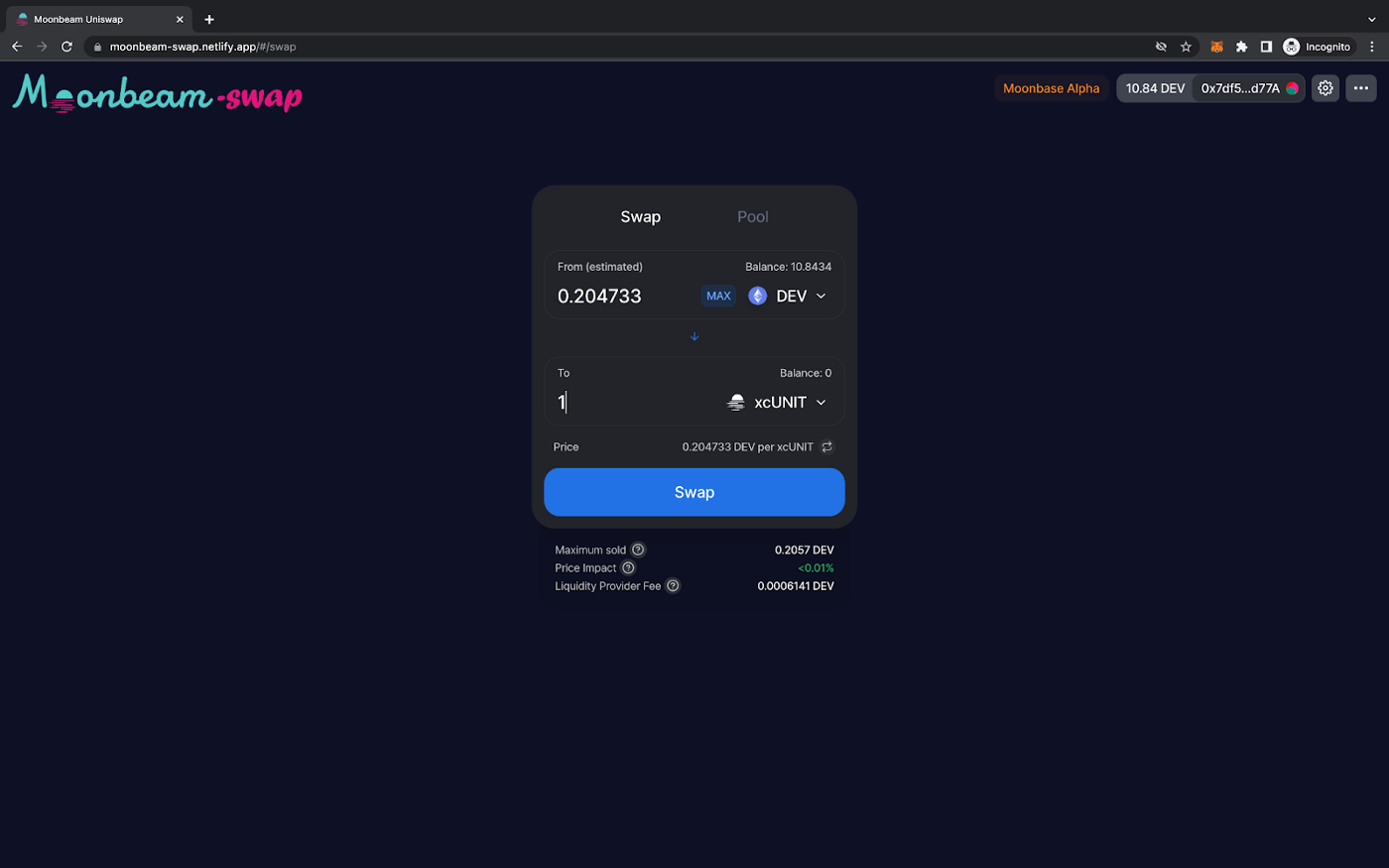Click the 0.0006141 DEV fee value
The width and height of the screenshot is (1389, 868).
click(x=796, y=585)
